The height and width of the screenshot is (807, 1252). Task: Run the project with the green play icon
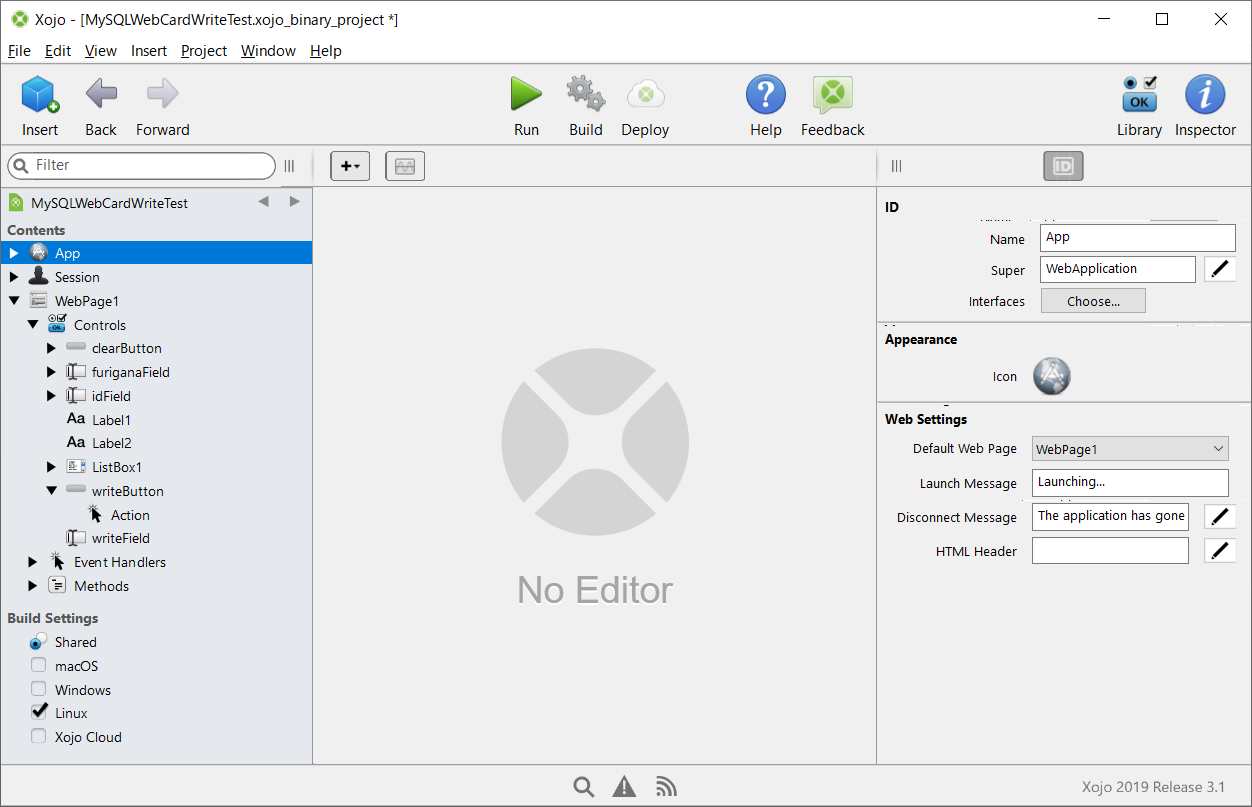pos(526,94)
